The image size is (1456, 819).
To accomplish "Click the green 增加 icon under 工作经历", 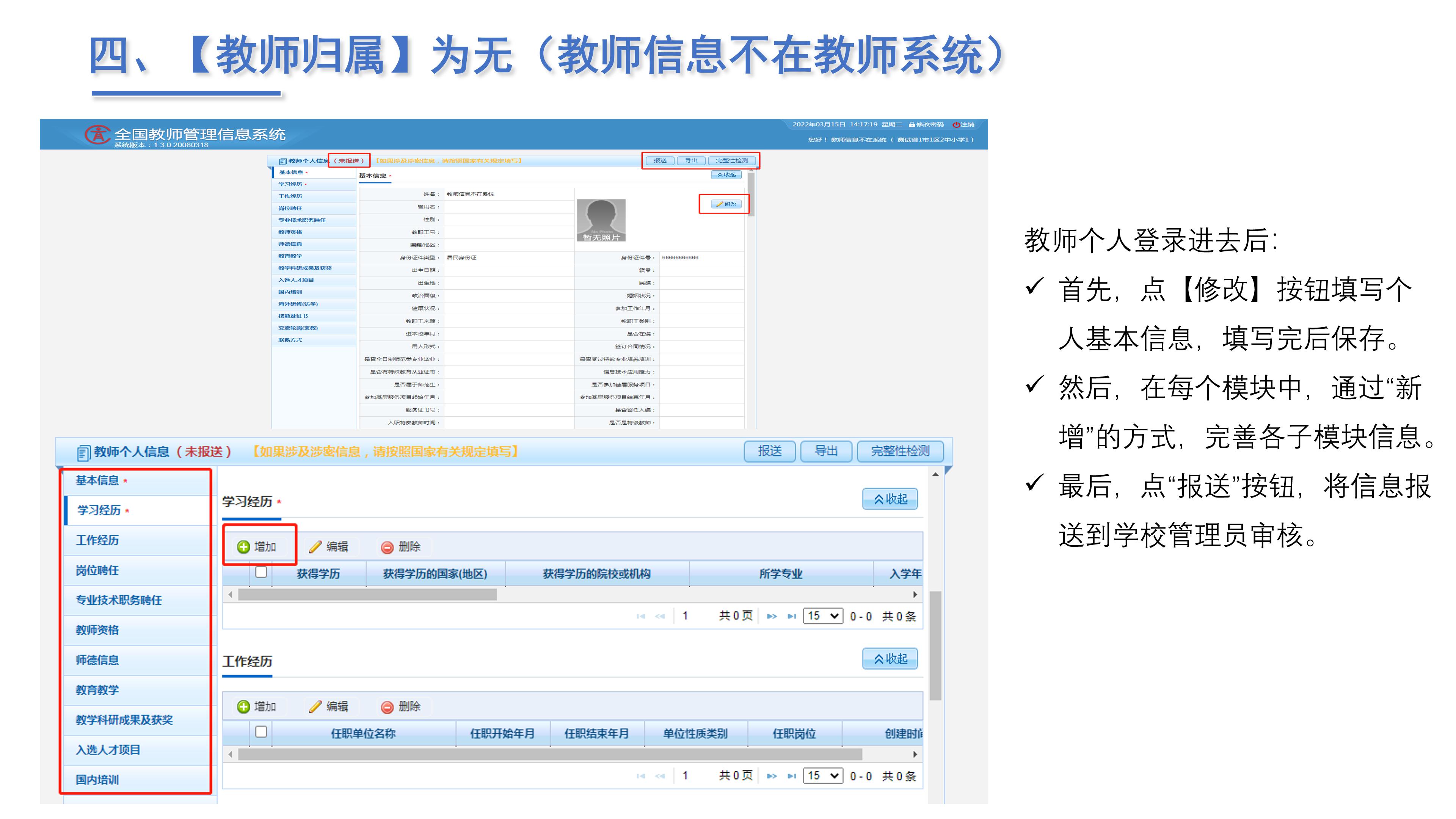I will click(x=243, y=706).
